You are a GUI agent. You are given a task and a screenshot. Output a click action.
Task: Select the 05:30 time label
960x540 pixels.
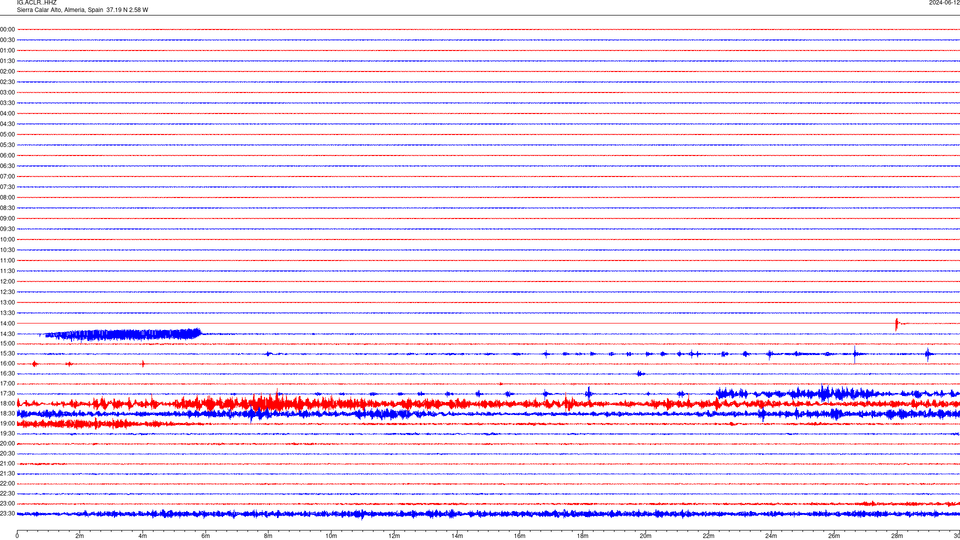(7, 144)
